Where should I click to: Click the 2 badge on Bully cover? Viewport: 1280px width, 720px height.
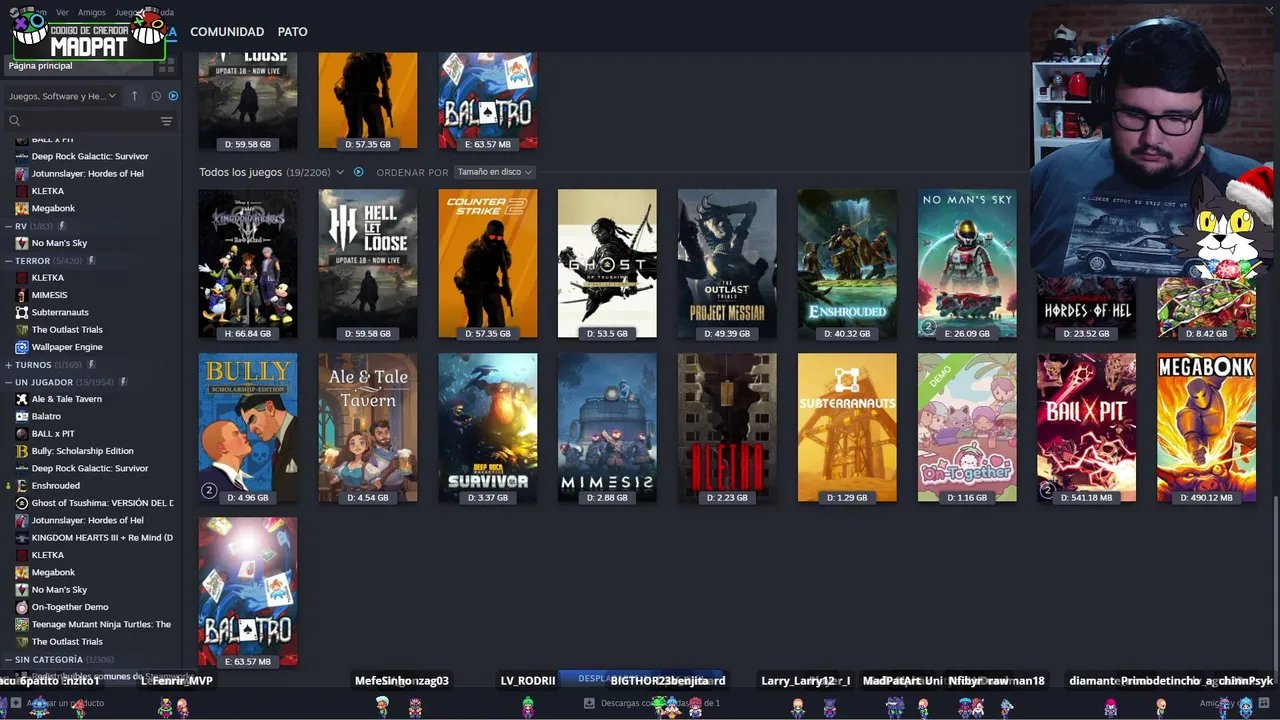tap(209, 490)
